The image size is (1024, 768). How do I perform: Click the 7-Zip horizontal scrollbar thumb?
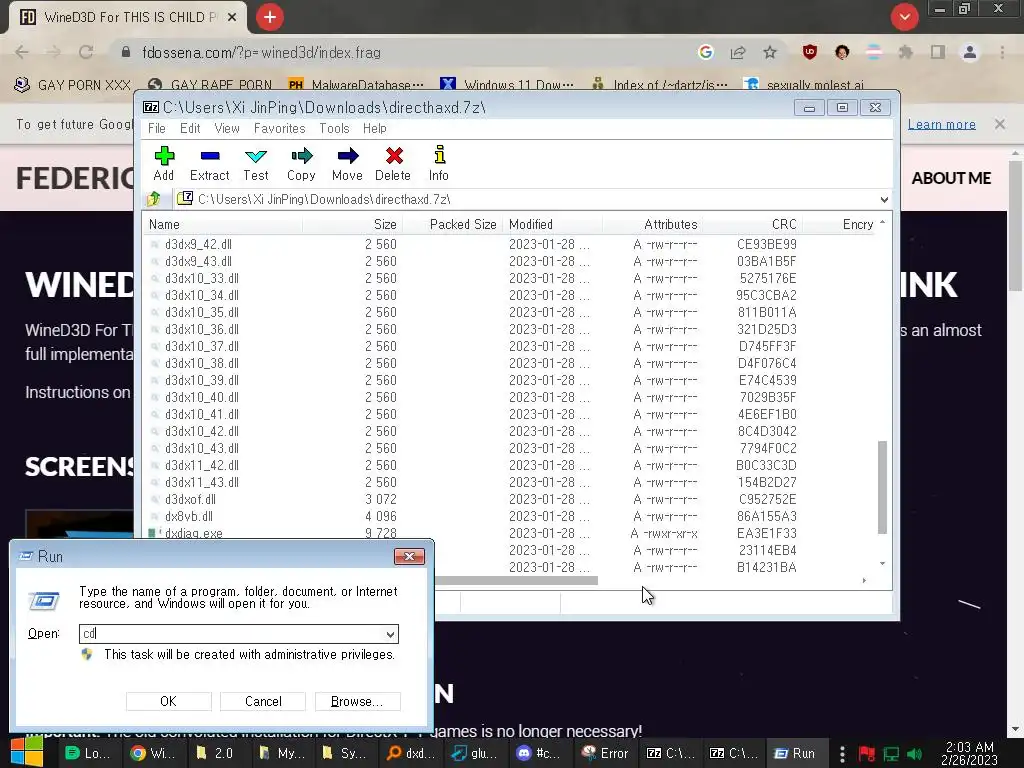516,581
